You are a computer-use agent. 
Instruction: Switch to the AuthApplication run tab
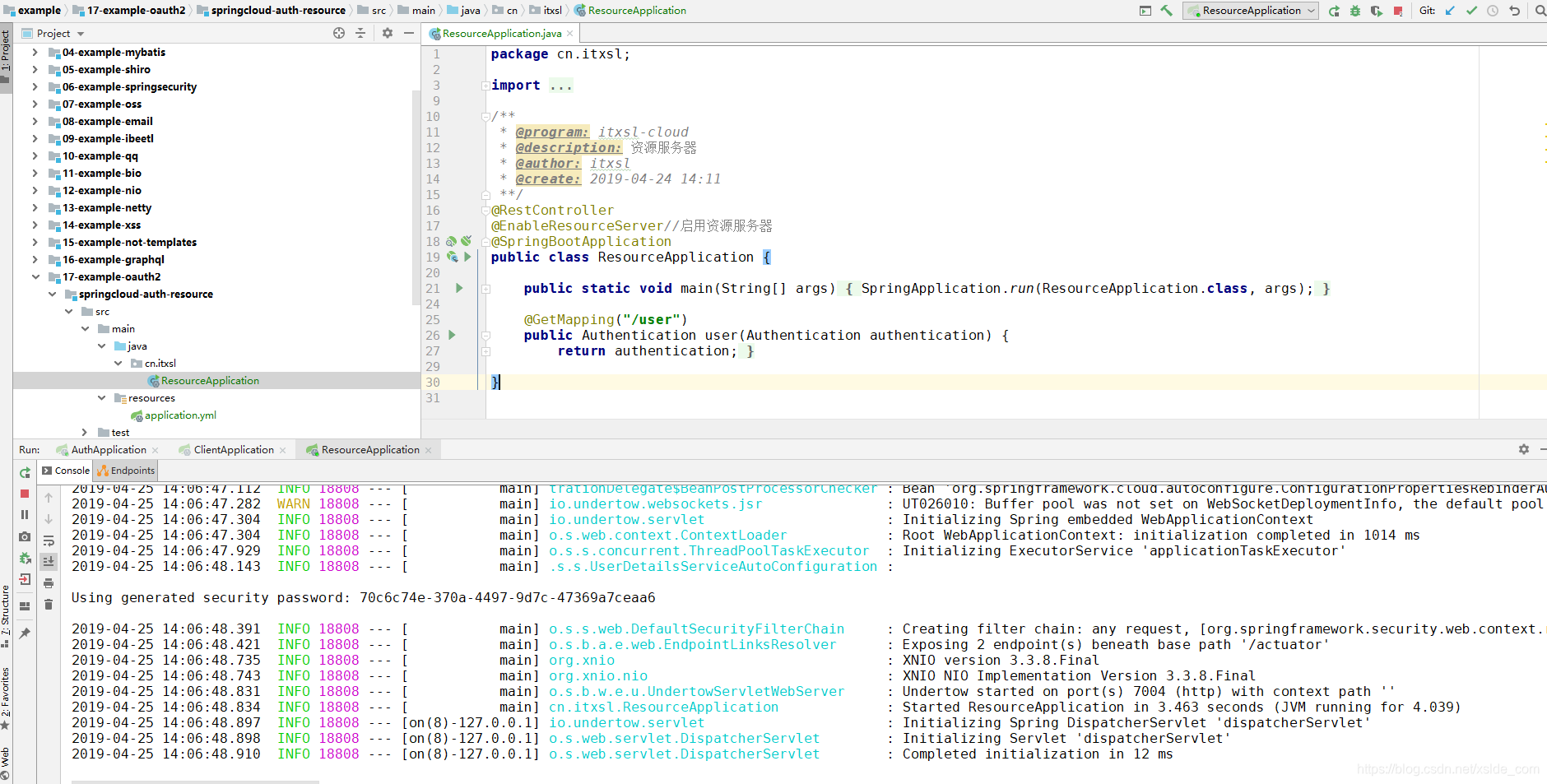(109, 450)
